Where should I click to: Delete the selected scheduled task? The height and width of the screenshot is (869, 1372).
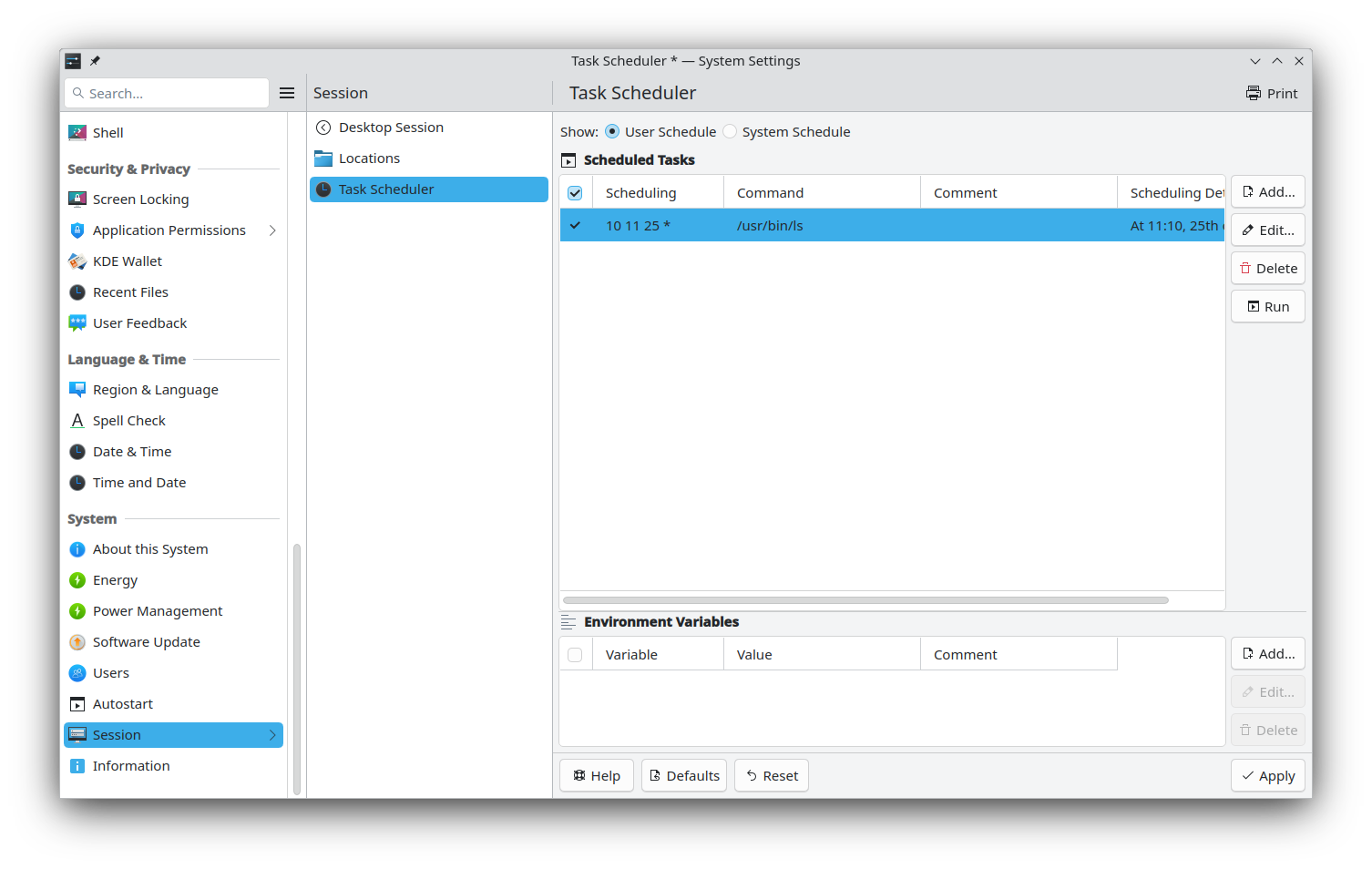click(1268, 269)
